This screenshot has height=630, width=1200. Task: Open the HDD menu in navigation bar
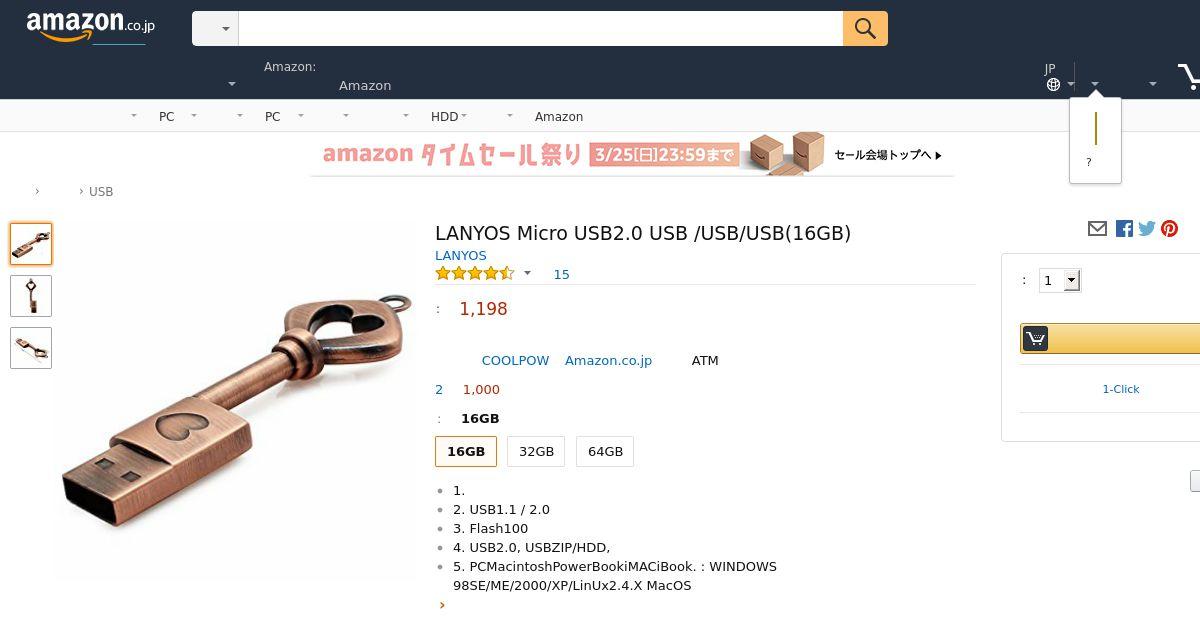449,116
